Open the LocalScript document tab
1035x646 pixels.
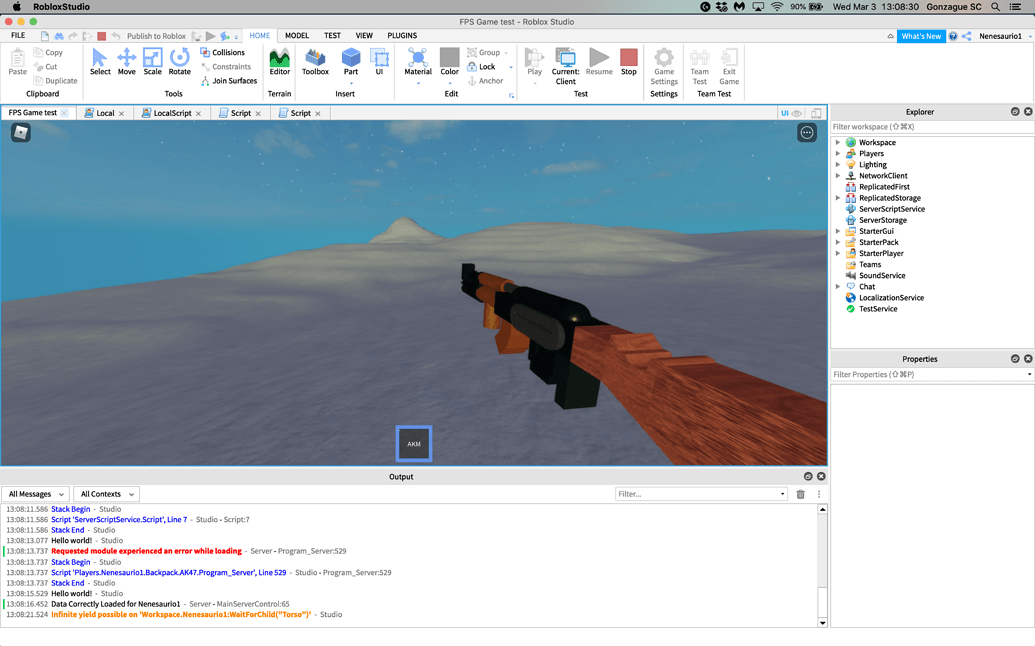tap(172, 113)
